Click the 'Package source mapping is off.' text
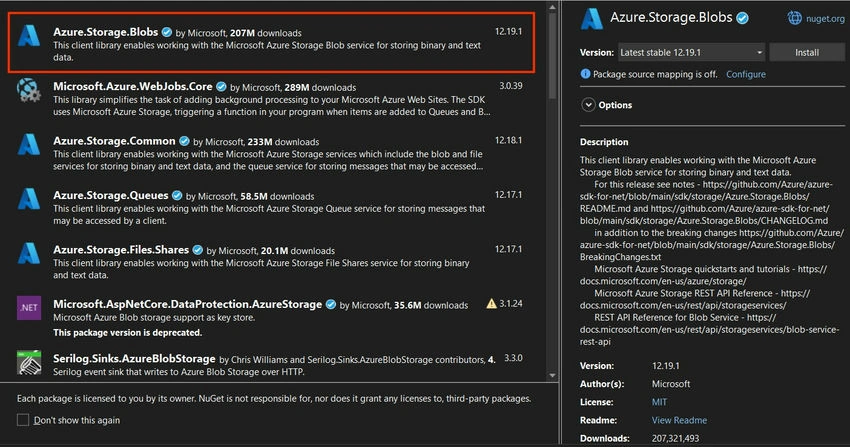 [655, 74]
